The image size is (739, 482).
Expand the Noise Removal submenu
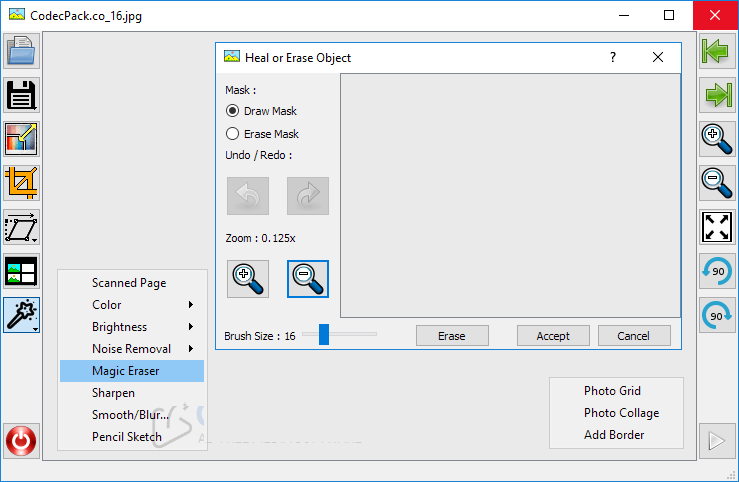132,349
